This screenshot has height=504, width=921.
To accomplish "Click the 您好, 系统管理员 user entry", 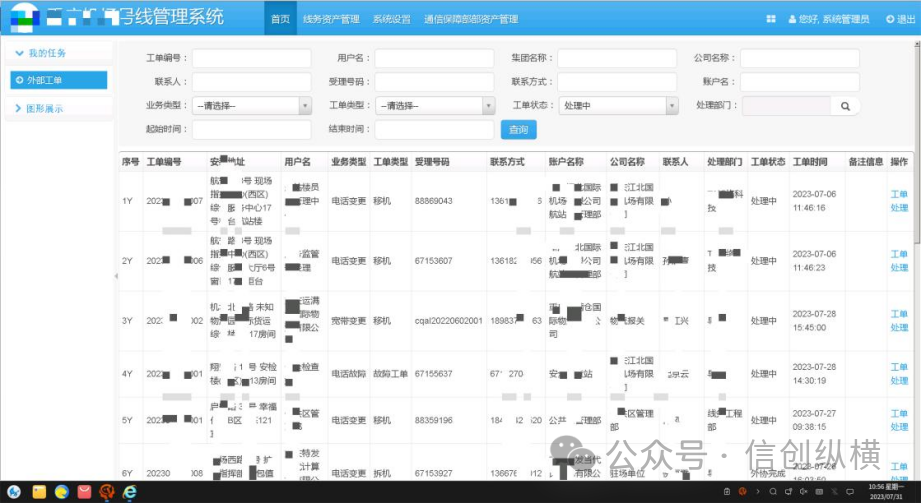I will 829,19.
